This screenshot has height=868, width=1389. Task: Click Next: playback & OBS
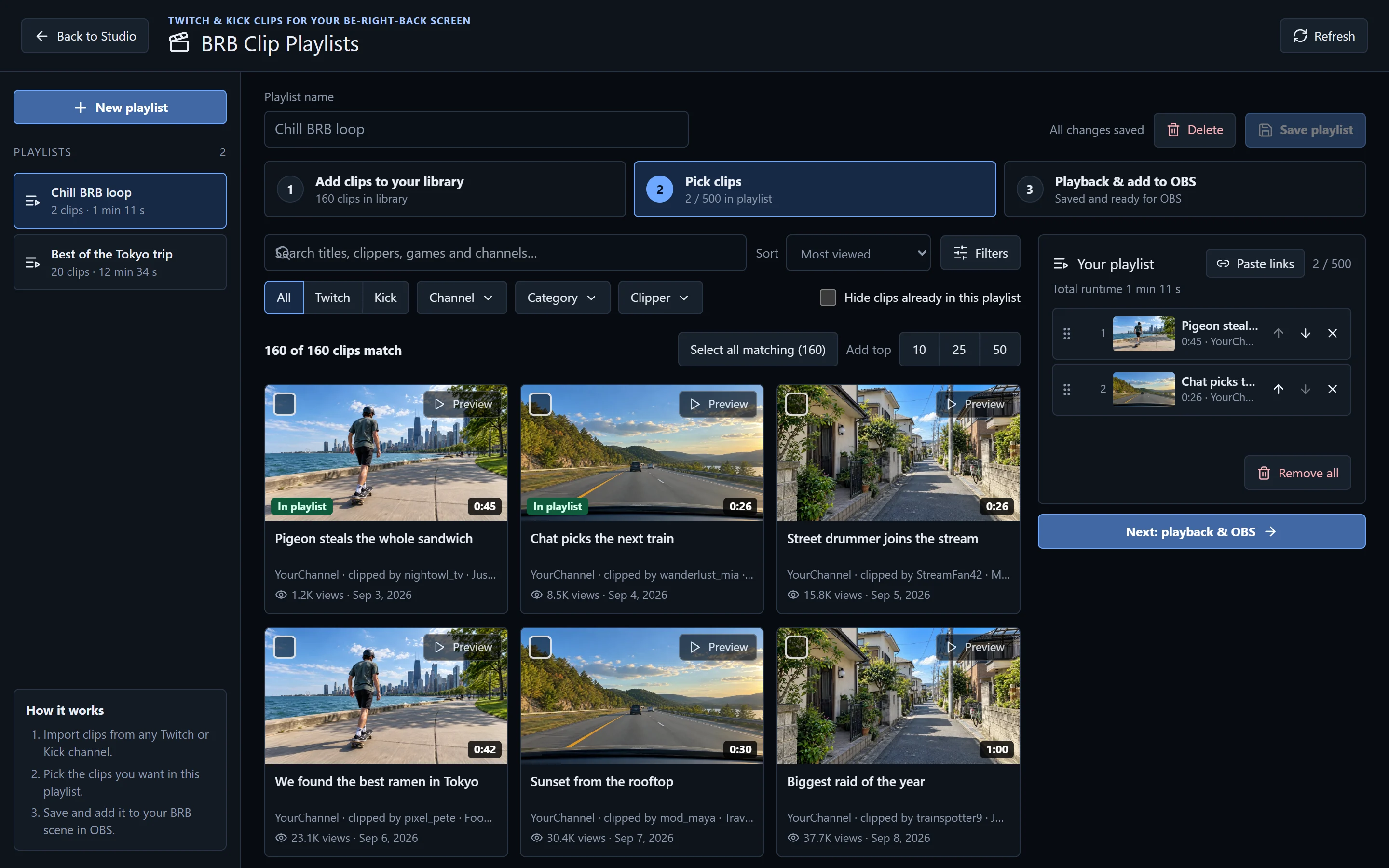click(x=1201, y=531)
